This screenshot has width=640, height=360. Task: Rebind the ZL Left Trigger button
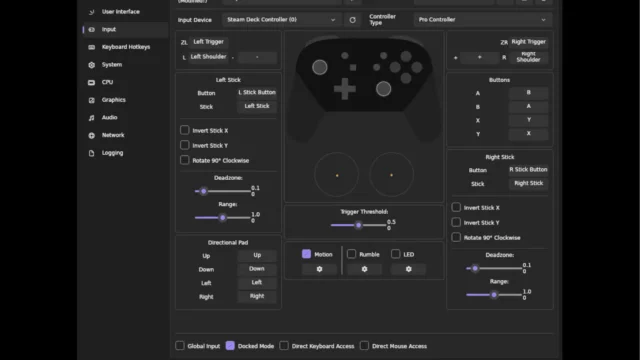(209, 42)
